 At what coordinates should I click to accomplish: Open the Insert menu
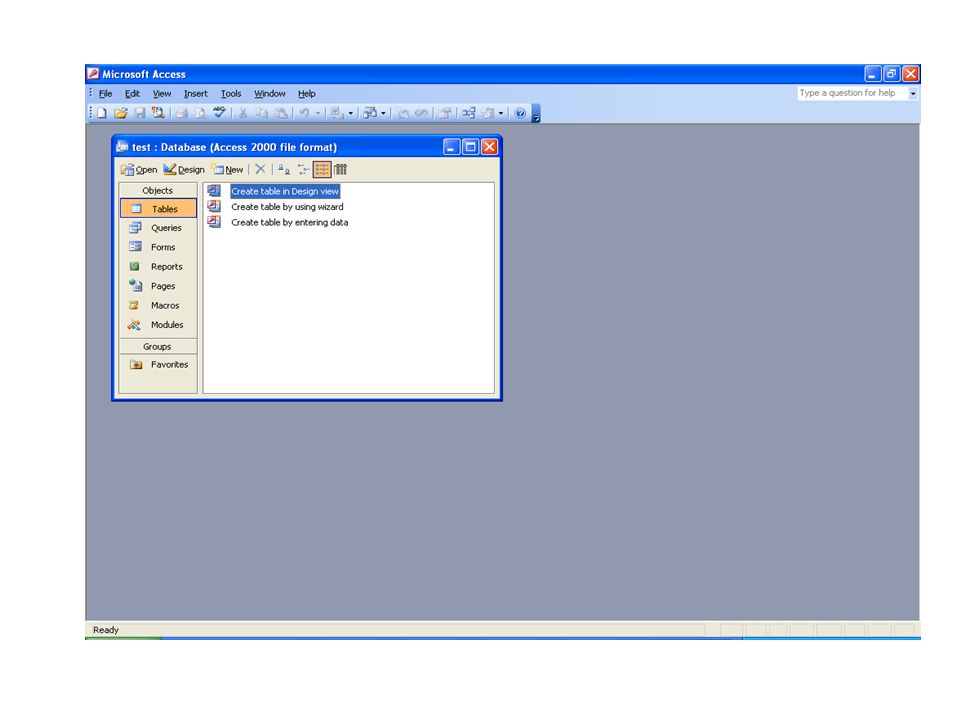195,94
